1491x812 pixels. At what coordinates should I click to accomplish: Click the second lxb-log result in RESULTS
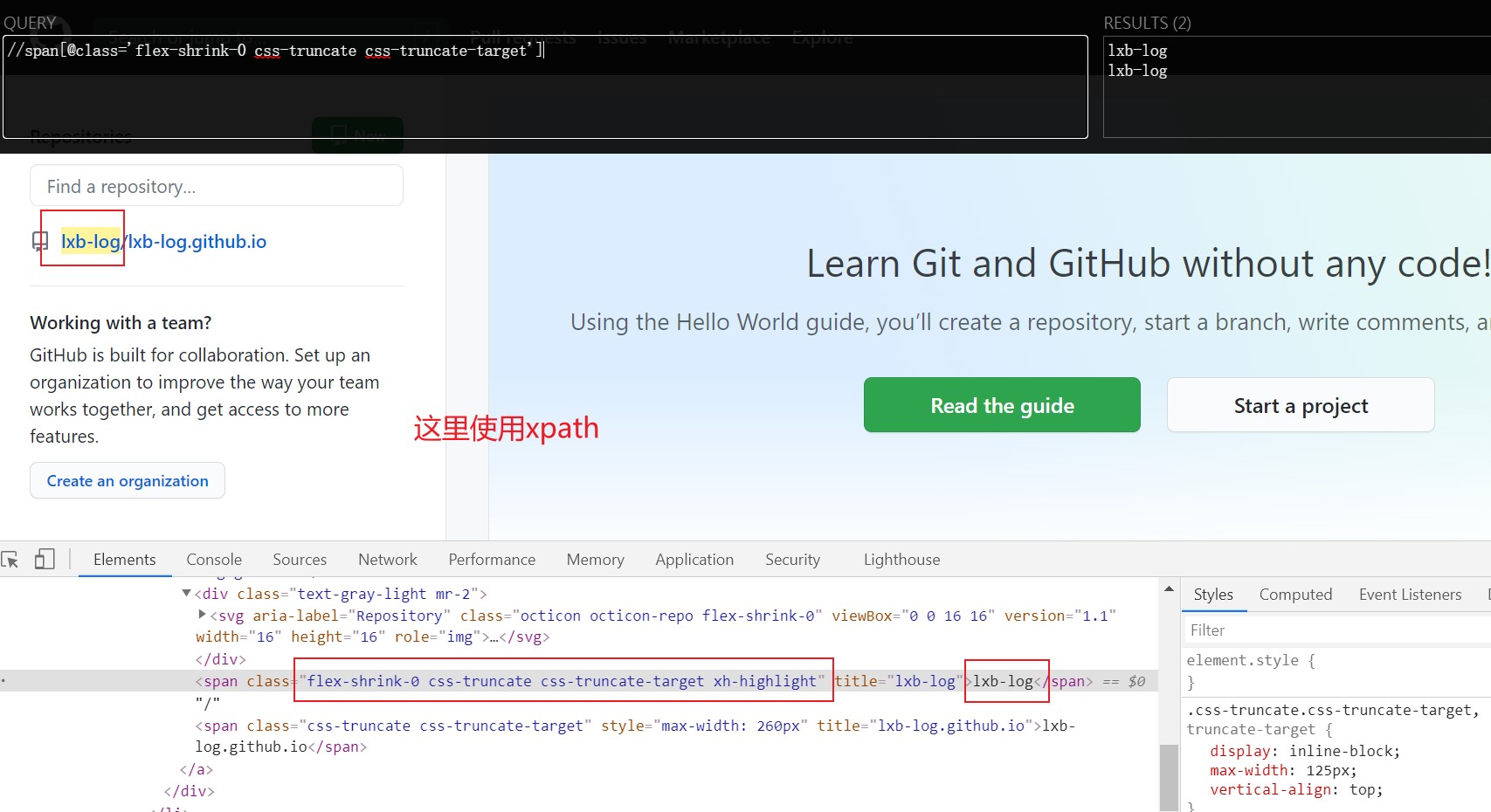tap(1137, 71)
